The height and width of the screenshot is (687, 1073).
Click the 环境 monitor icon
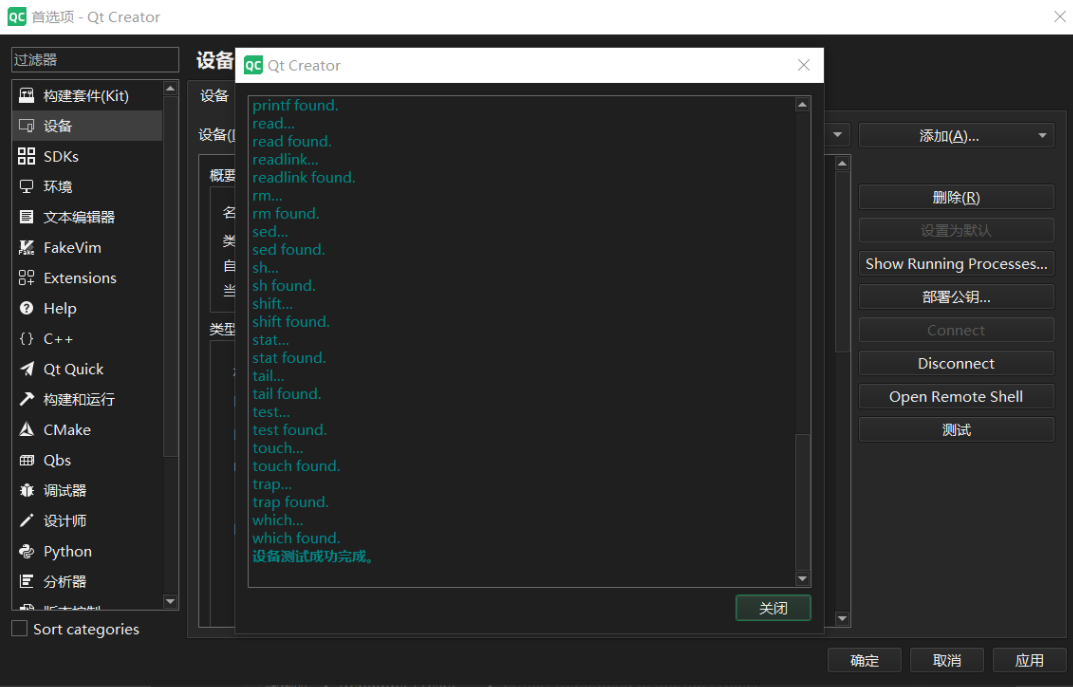(x=27, y=187)
